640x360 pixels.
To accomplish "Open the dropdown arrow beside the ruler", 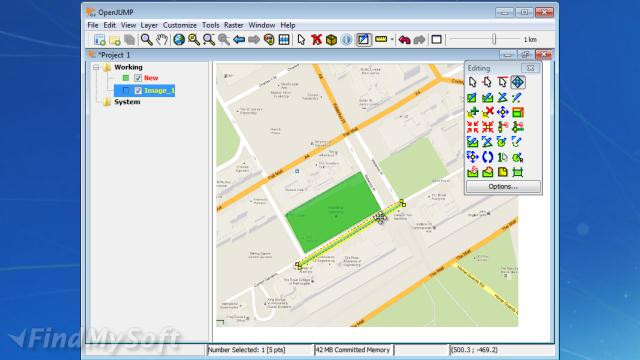I will [392, 40].
